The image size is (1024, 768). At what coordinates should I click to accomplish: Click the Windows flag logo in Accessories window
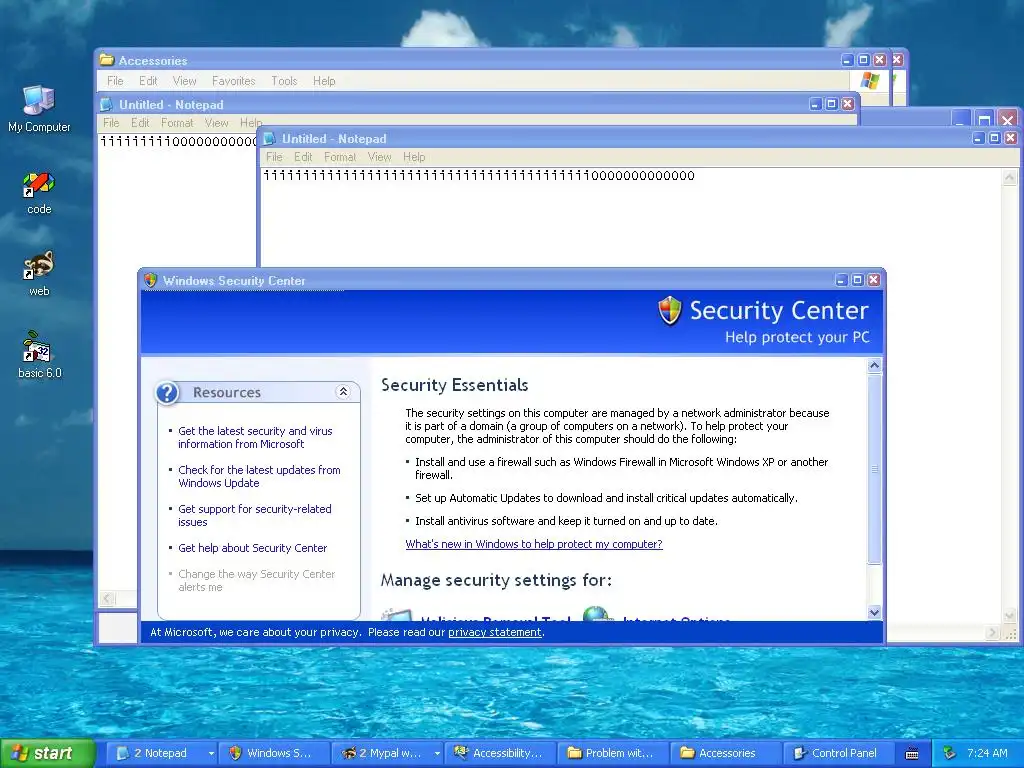coord(870,80)
